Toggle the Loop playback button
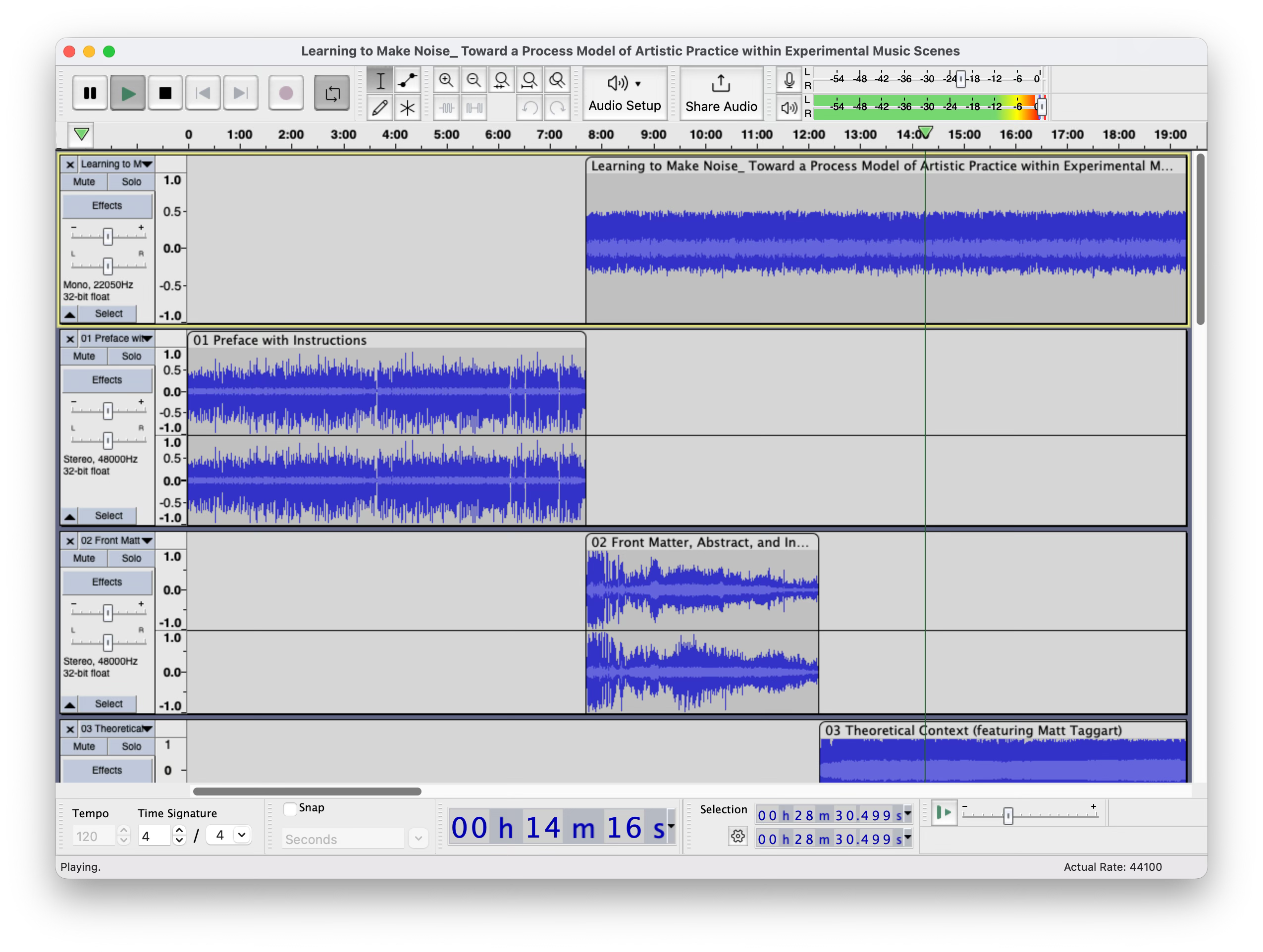This screenshot has width=1263, height=952. click(x=332, y=93)
